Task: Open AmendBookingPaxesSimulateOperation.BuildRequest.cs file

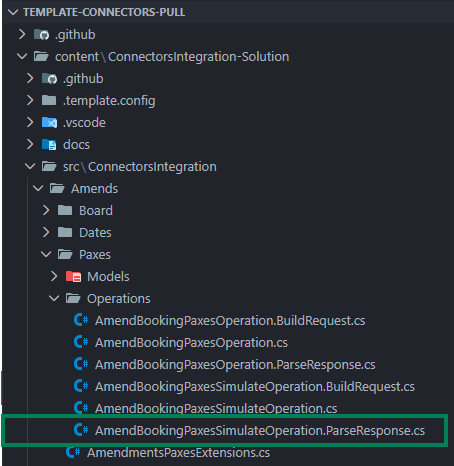Action: tap(255, 387)
